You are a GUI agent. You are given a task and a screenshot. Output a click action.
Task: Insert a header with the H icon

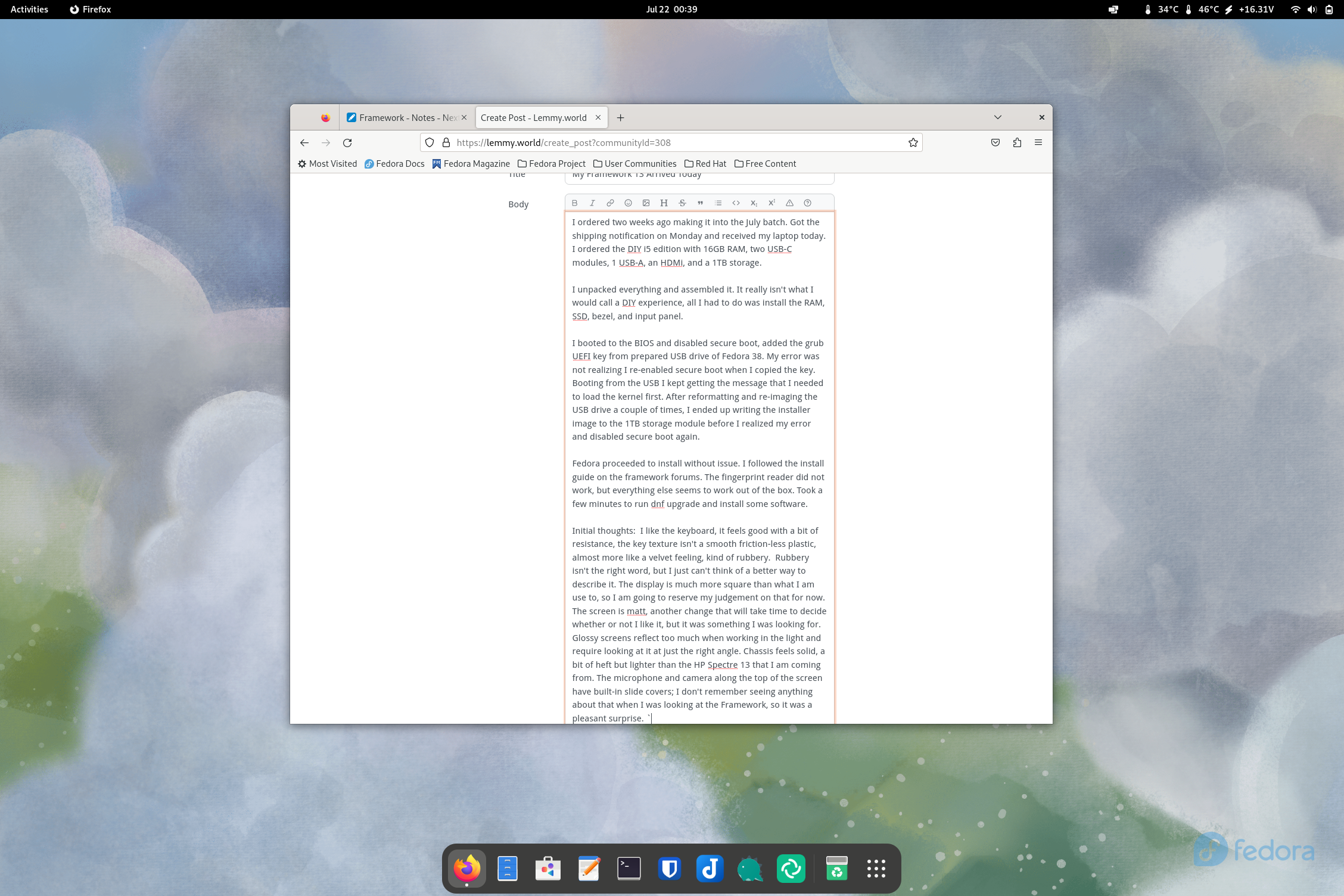[664, 203]
